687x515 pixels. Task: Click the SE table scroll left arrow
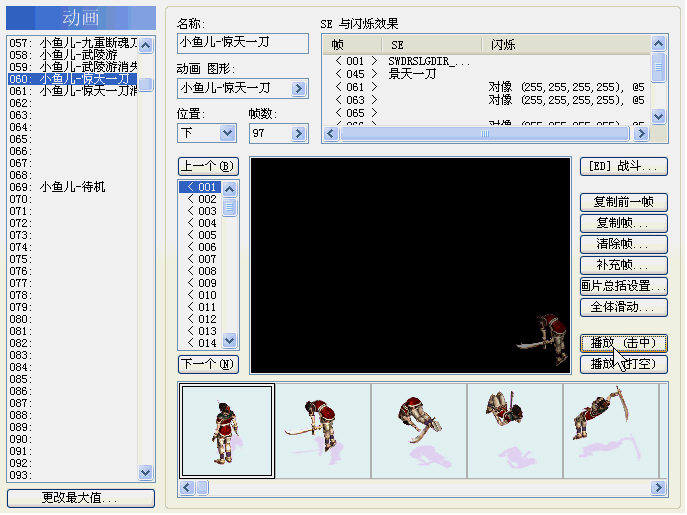(x=331, y=134)
